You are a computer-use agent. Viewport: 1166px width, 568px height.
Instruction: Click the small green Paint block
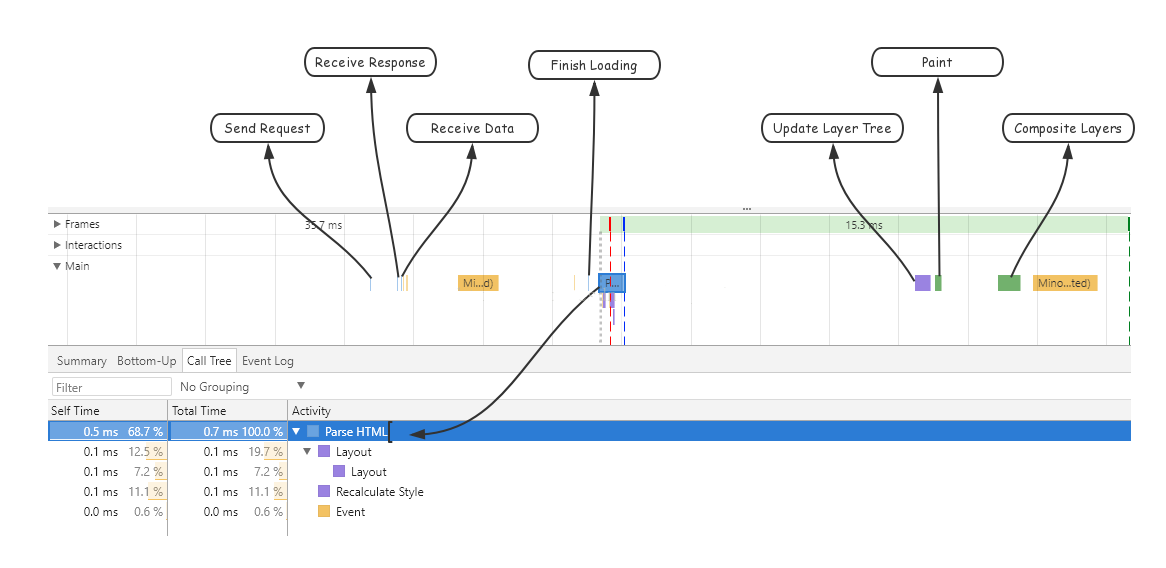938,283
